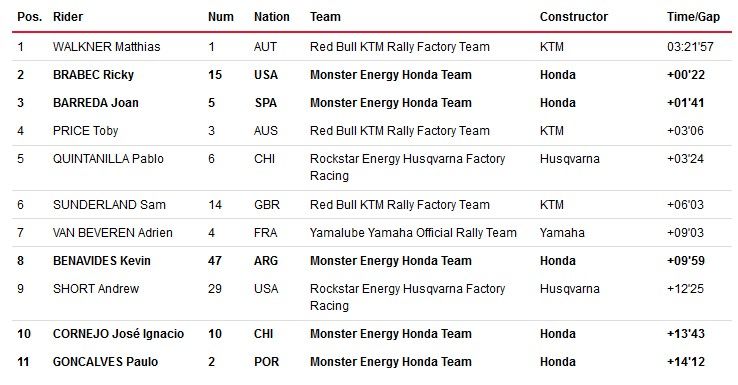Select GONCALVES Paulo rider name
The width and height of the screenshot is (738, 385).
click(105, 361)
